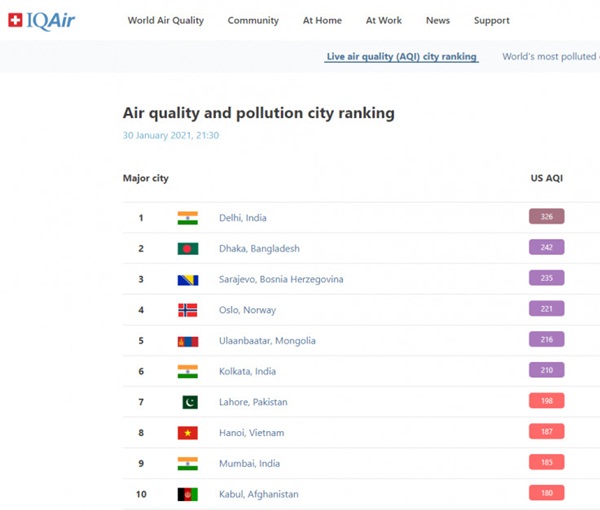Click the Afghanistan flag icon

click(187, 494)
